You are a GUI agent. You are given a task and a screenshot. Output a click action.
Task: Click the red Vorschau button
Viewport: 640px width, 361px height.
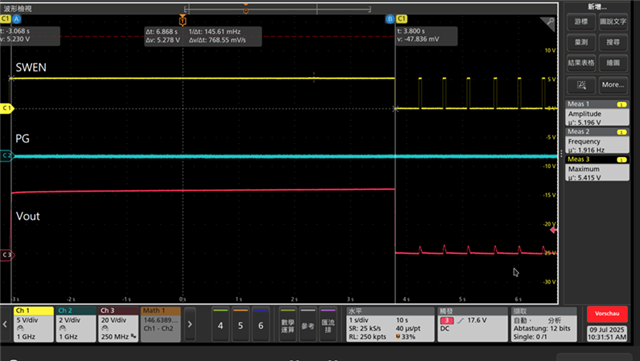[607, 314]
